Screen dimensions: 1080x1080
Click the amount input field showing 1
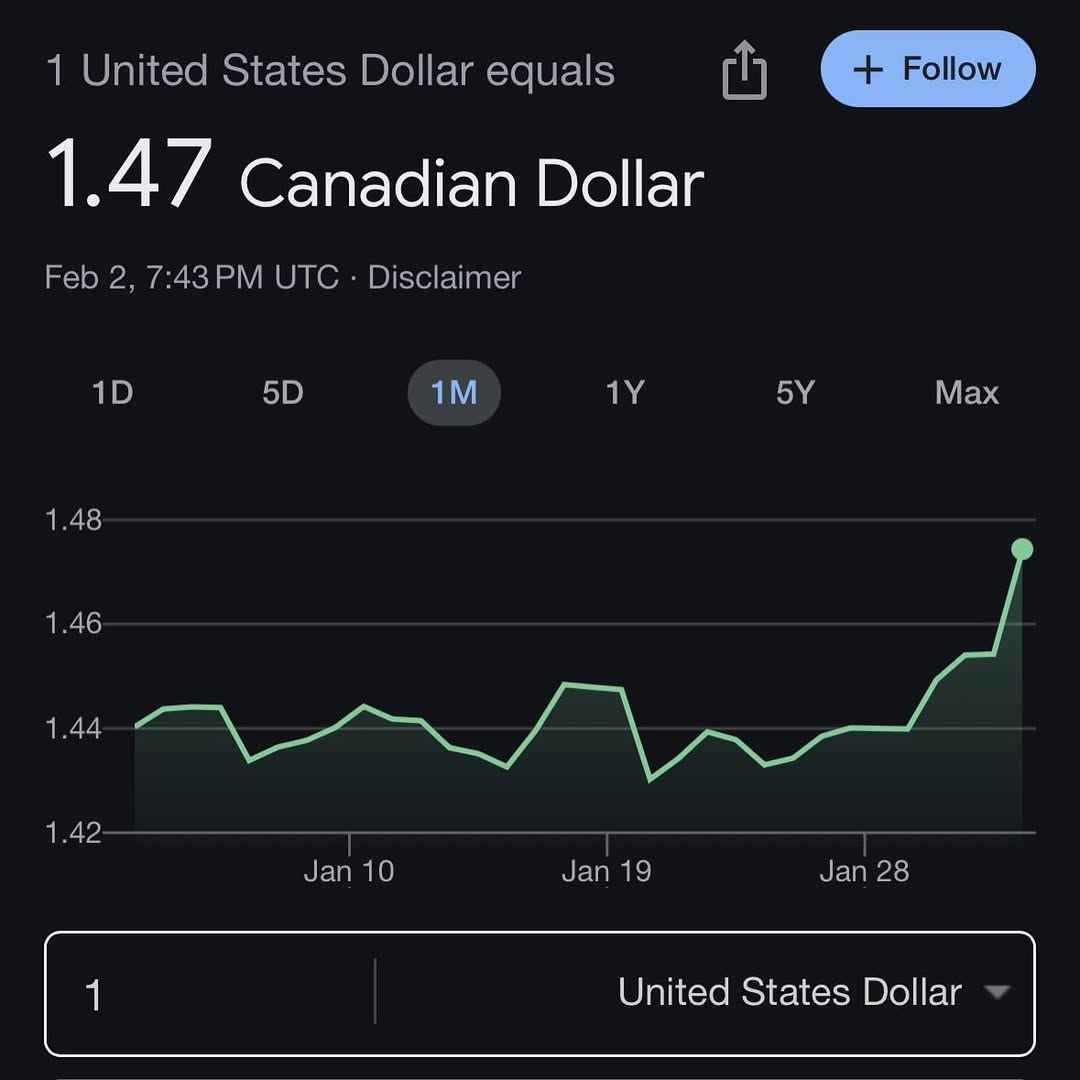tap(210, 993)
